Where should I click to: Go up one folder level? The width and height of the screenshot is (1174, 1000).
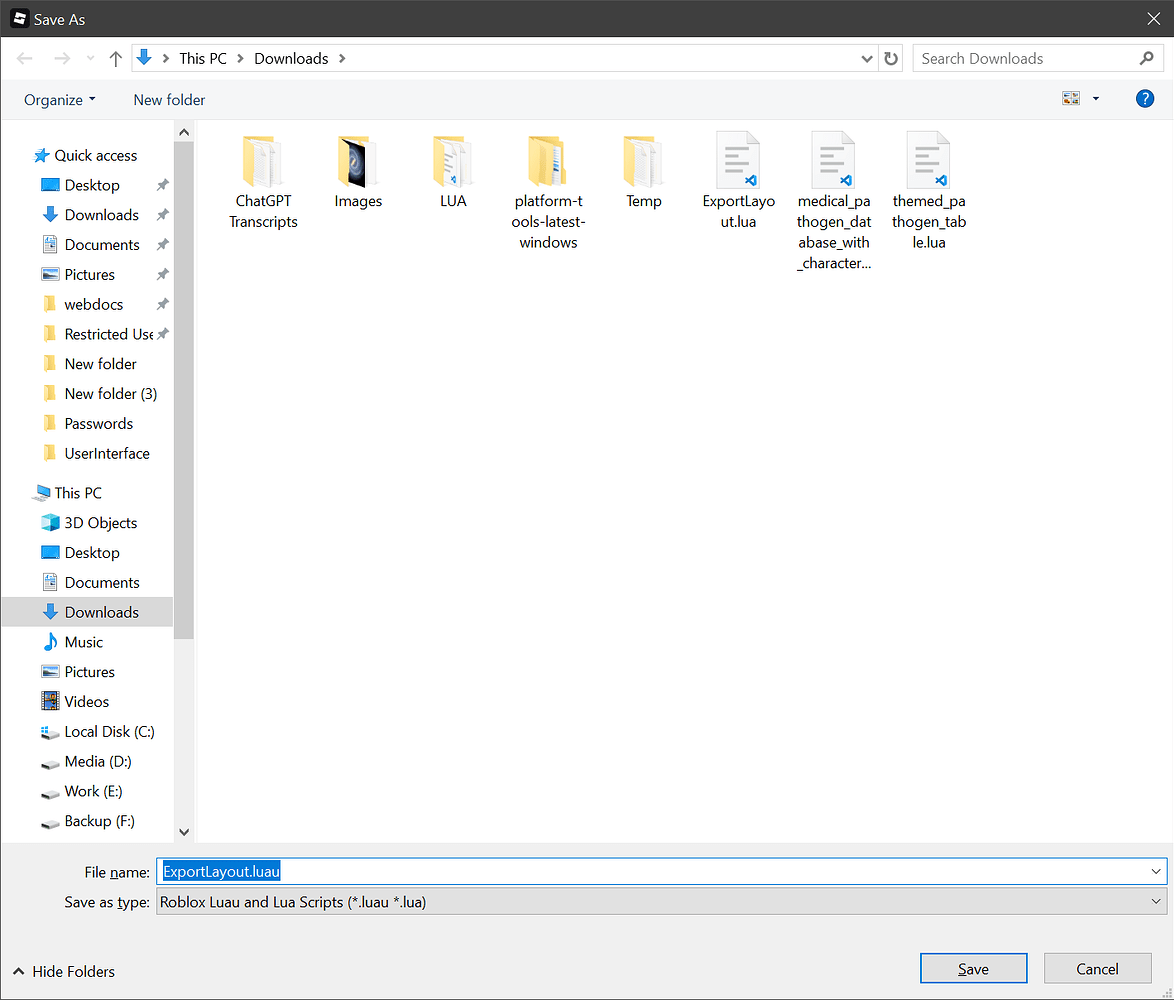click(115, 58)
